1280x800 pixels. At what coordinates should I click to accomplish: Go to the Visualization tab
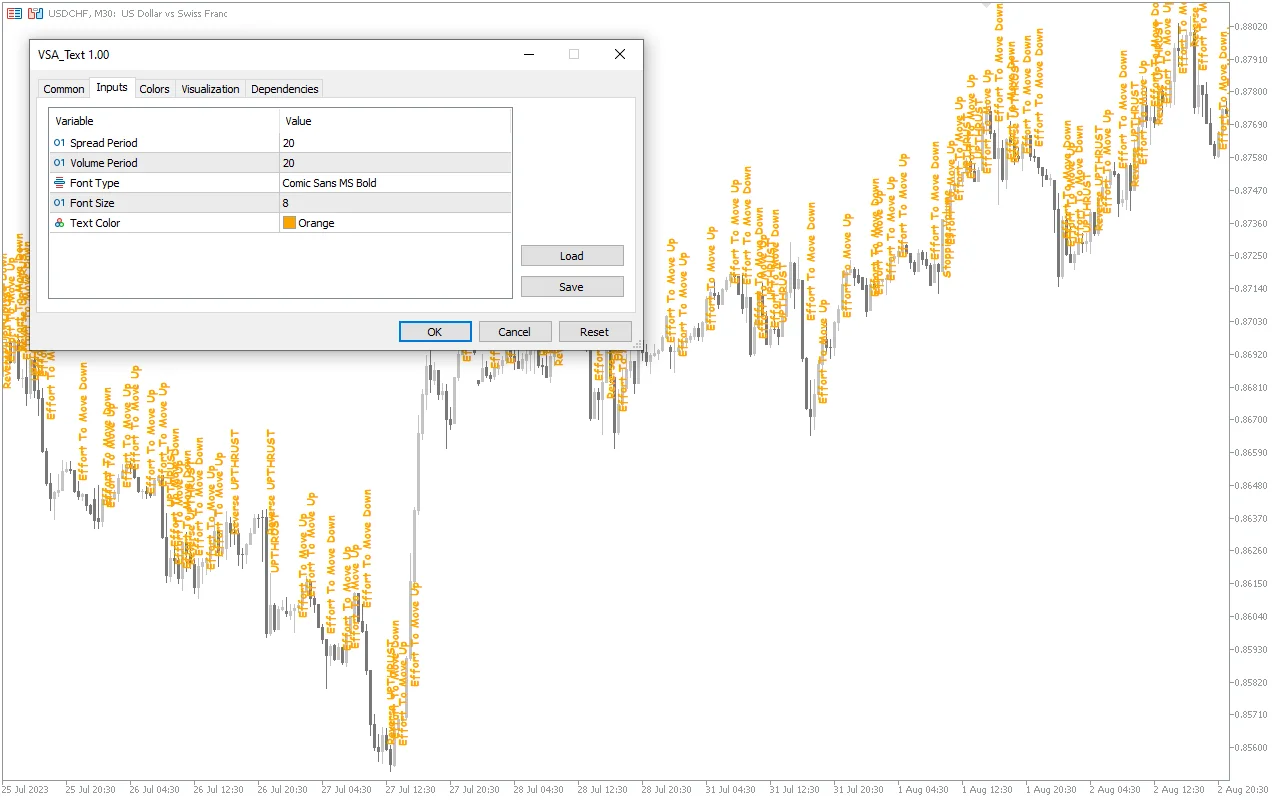pos(210,89)
